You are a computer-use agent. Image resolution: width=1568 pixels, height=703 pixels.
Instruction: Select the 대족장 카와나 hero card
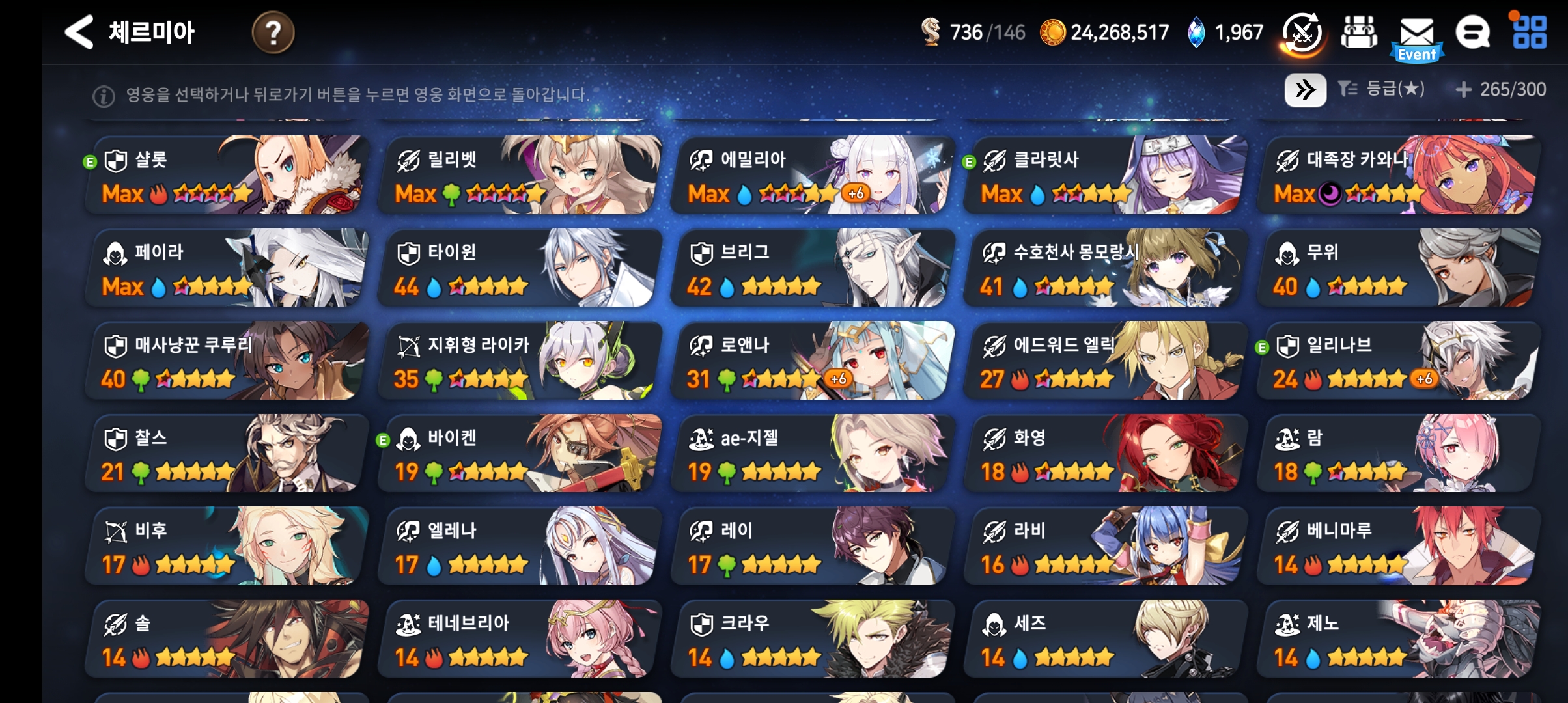1398,175
